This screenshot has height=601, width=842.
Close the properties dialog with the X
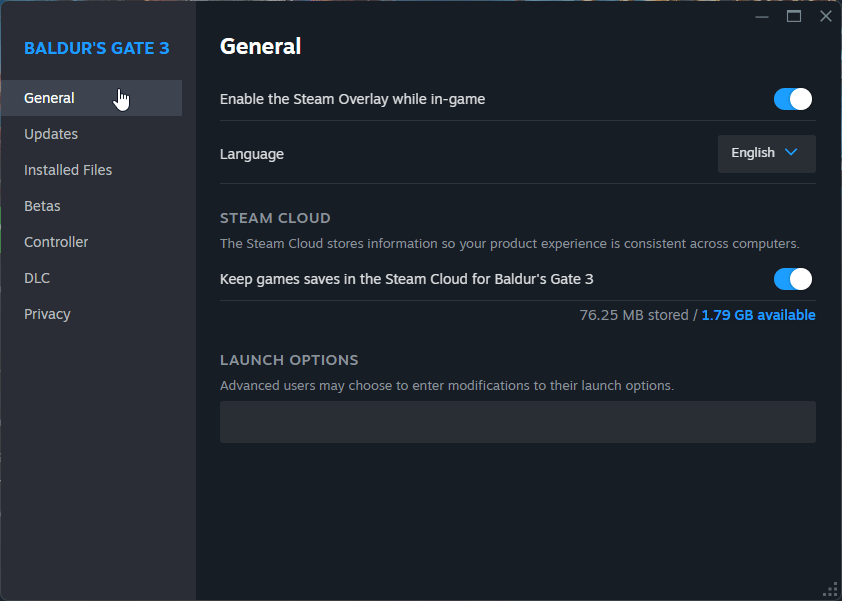coord(826,17)
